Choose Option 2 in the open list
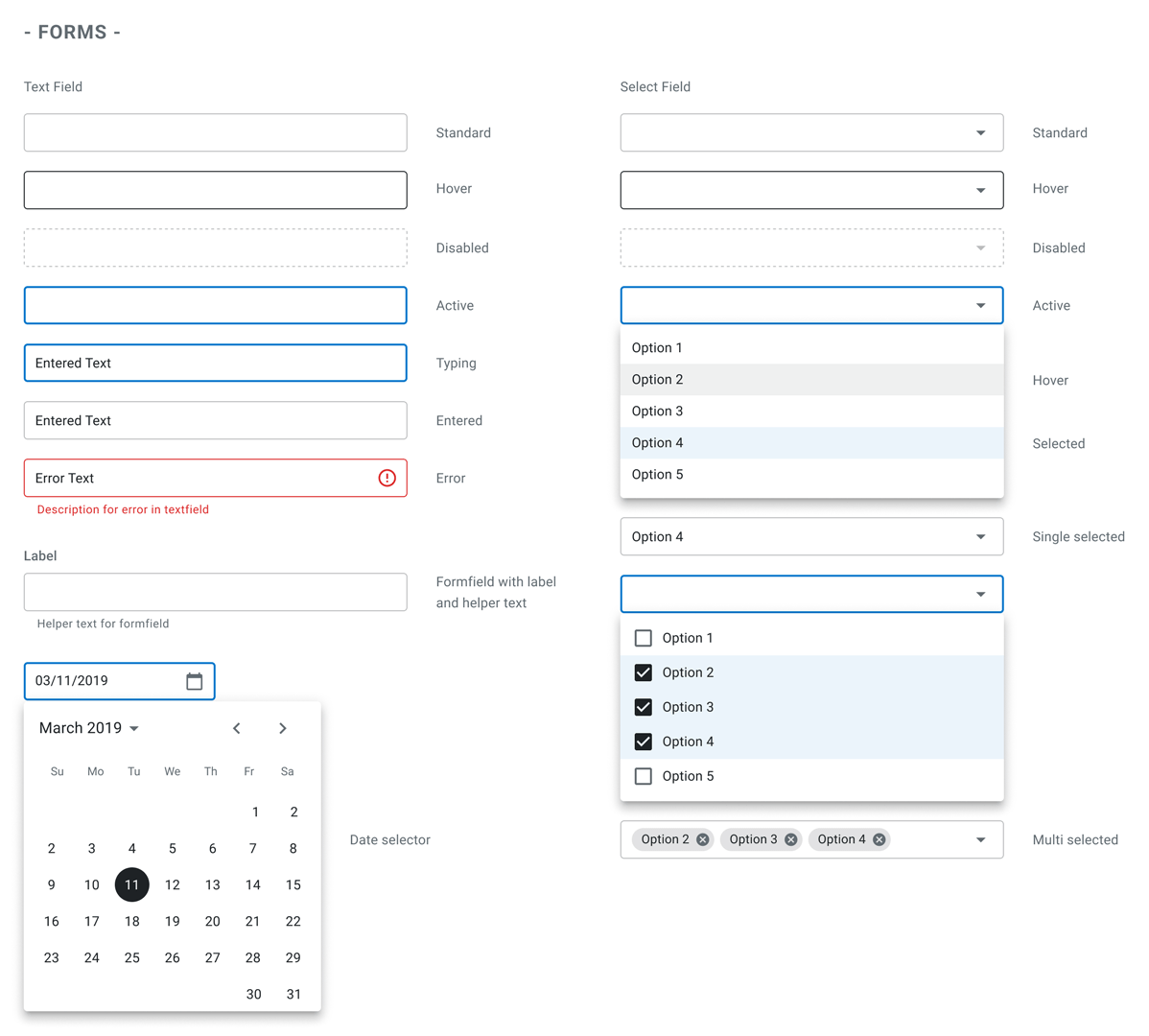This screenshot has height=1036, width=1149. tap(658, 380)
